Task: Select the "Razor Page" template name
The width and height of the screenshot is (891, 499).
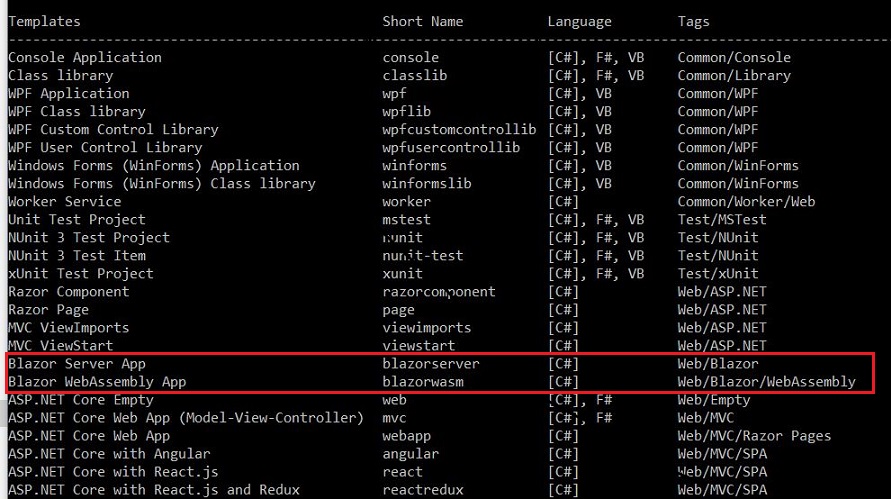Action: click(x=48, y=310)
